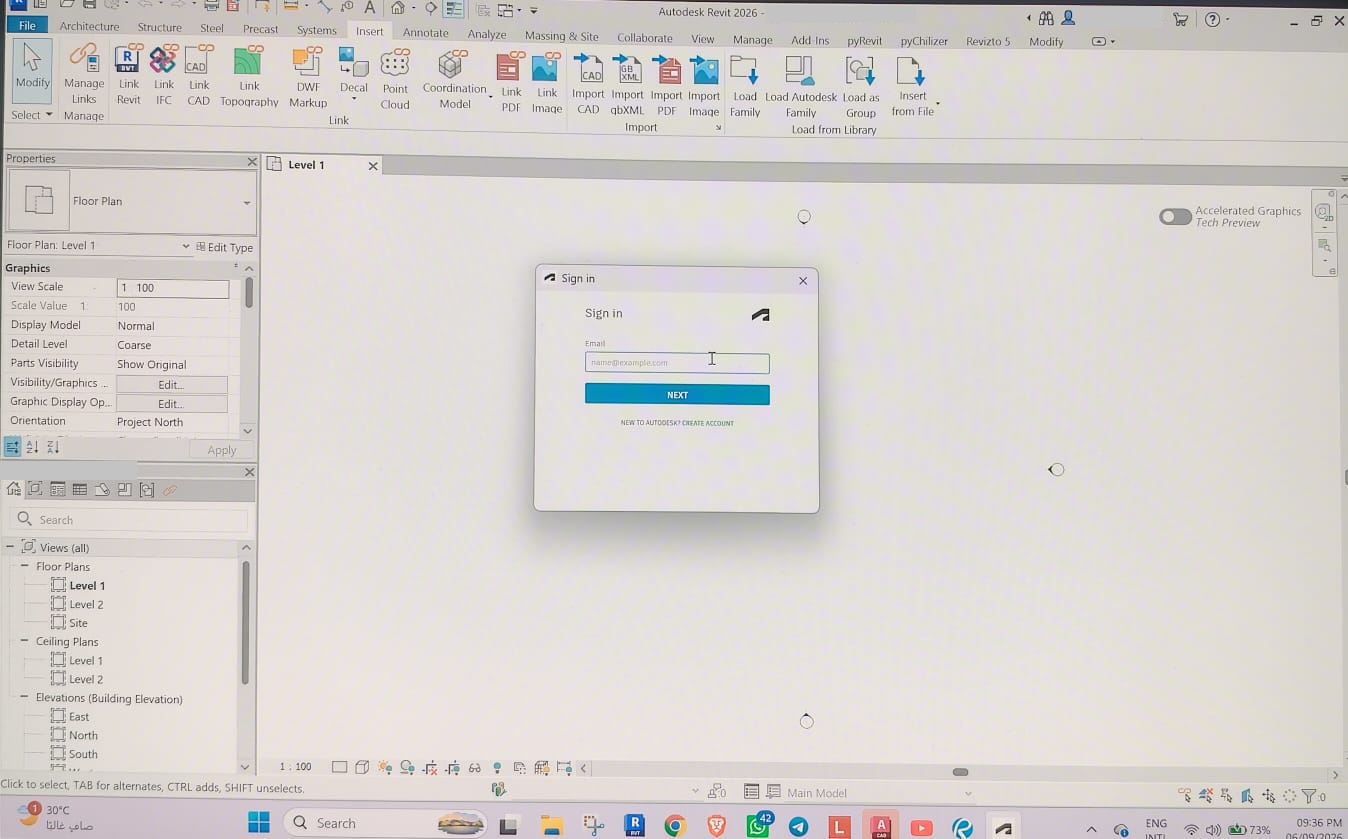Collapse the Ceiling Plans group

[x=25, y=641]
